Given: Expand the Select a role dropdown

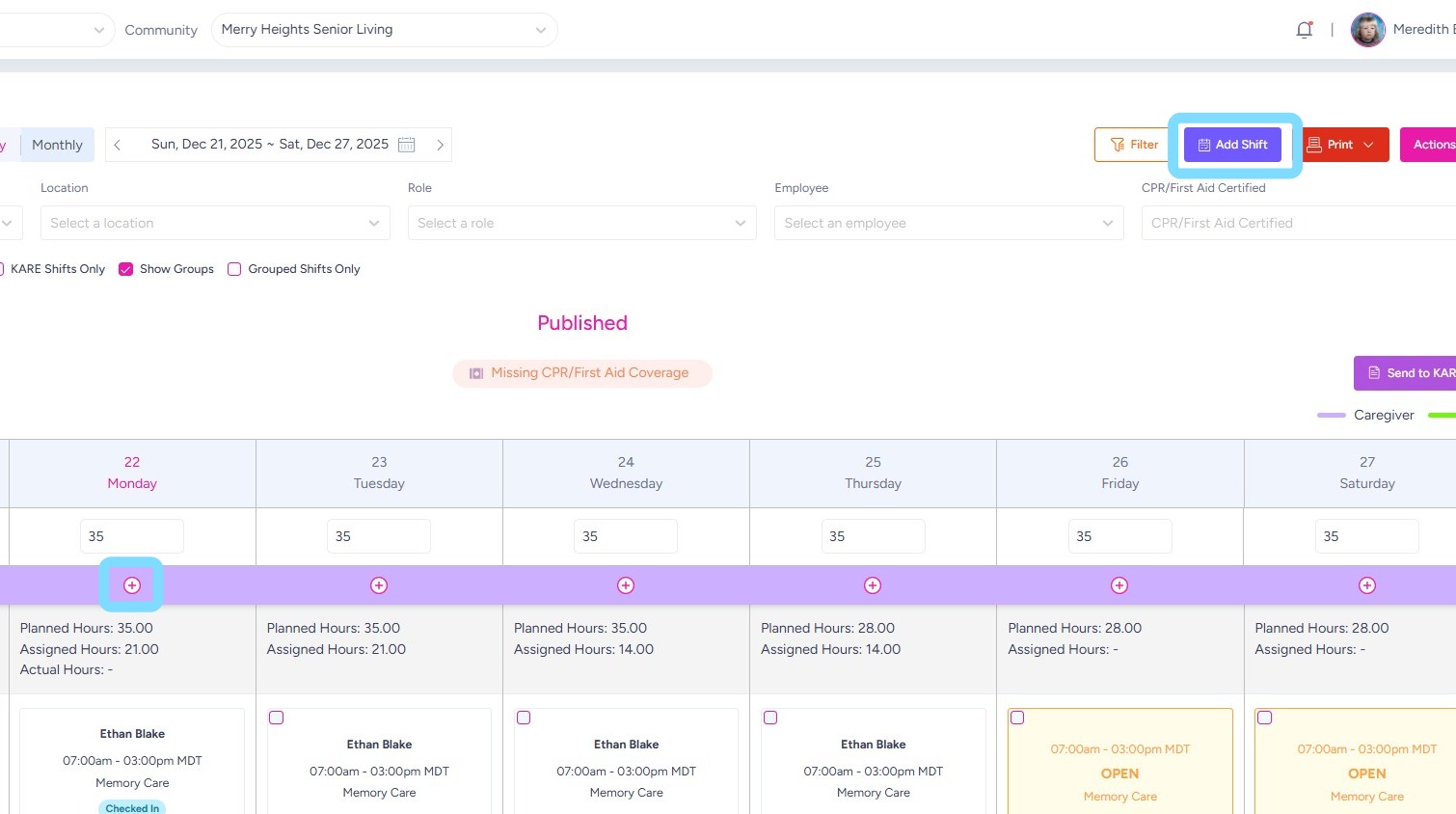Looking at the screenshot, I should (x=581, y=223).
